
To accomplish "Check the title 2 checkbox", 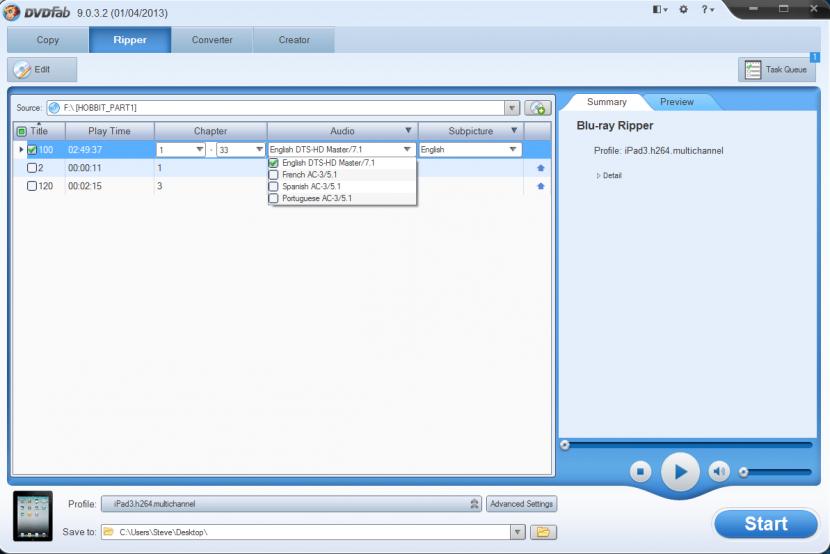I will [32, 168].
